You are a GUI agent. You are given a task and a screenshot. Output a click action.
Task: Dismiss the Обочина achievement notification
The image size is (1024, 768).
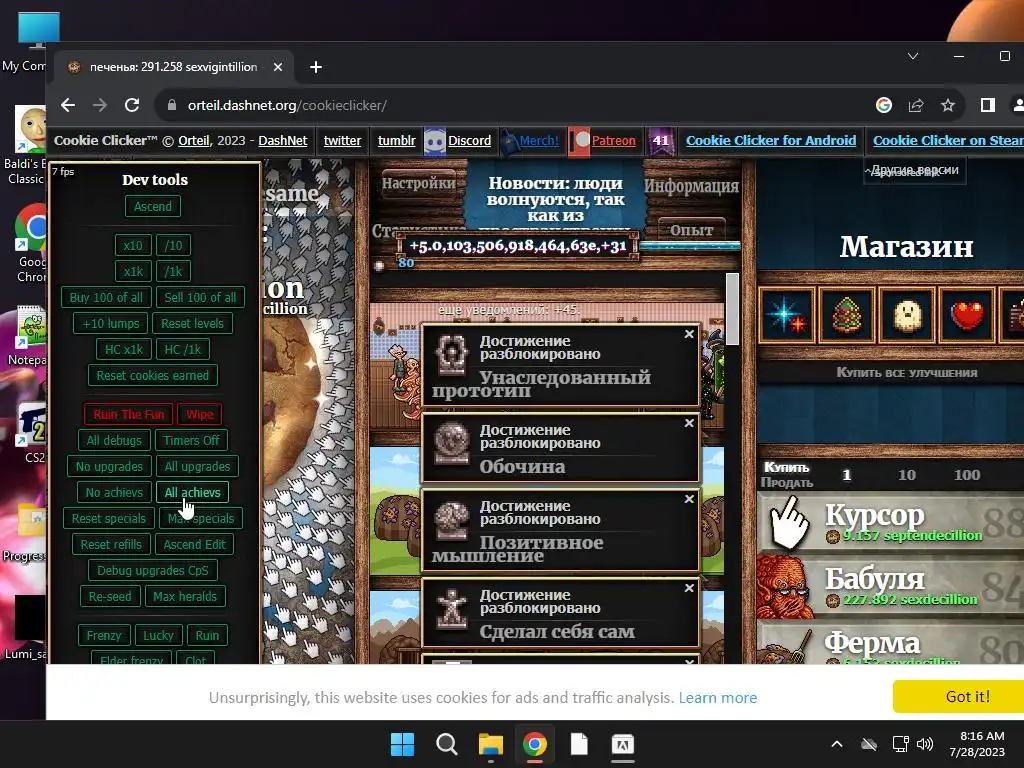tap(689, 423)
